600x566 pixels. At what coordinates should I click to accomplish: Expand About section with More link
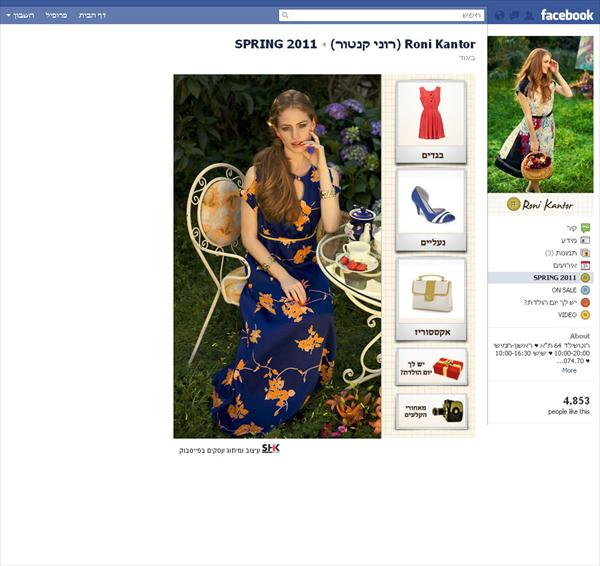point(569,370)
